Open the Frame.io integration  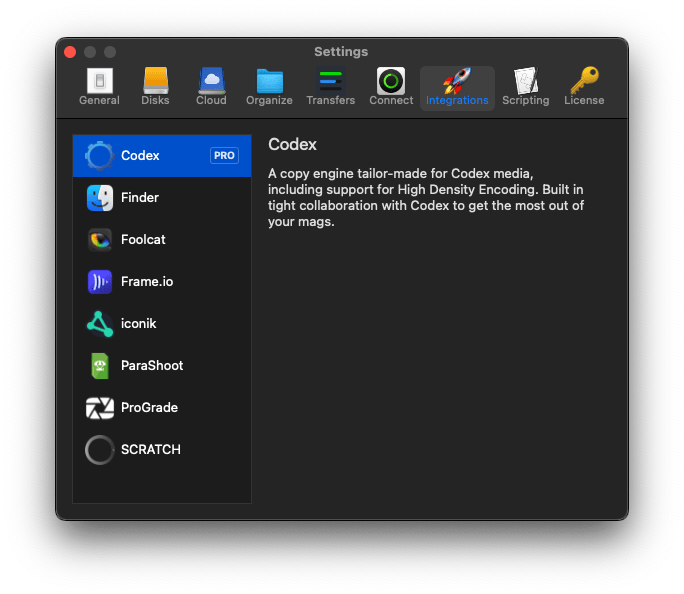click(161, 282)
